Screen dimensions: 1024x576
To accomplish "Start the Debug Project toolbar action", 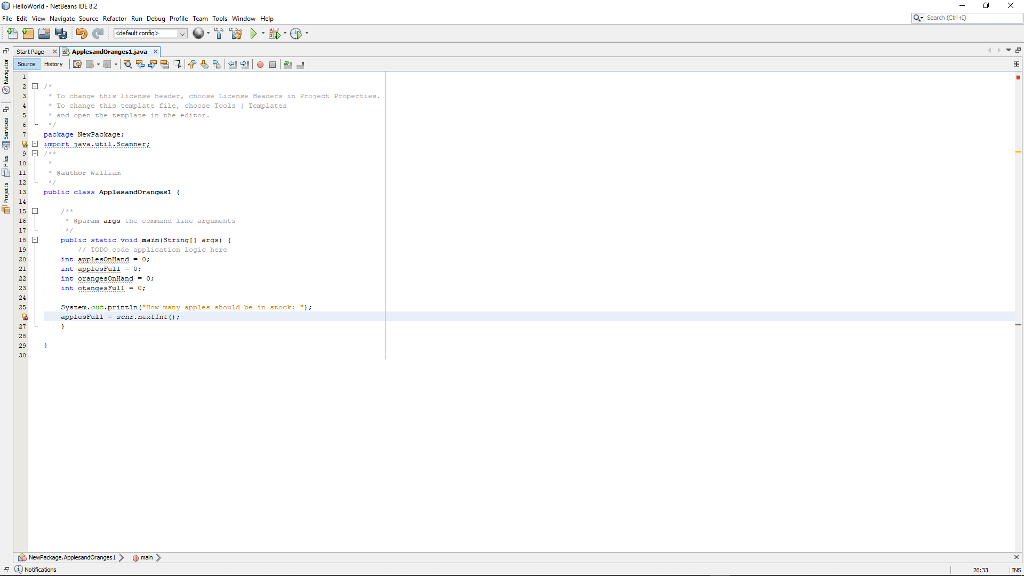I will click(x=276, y=33).
